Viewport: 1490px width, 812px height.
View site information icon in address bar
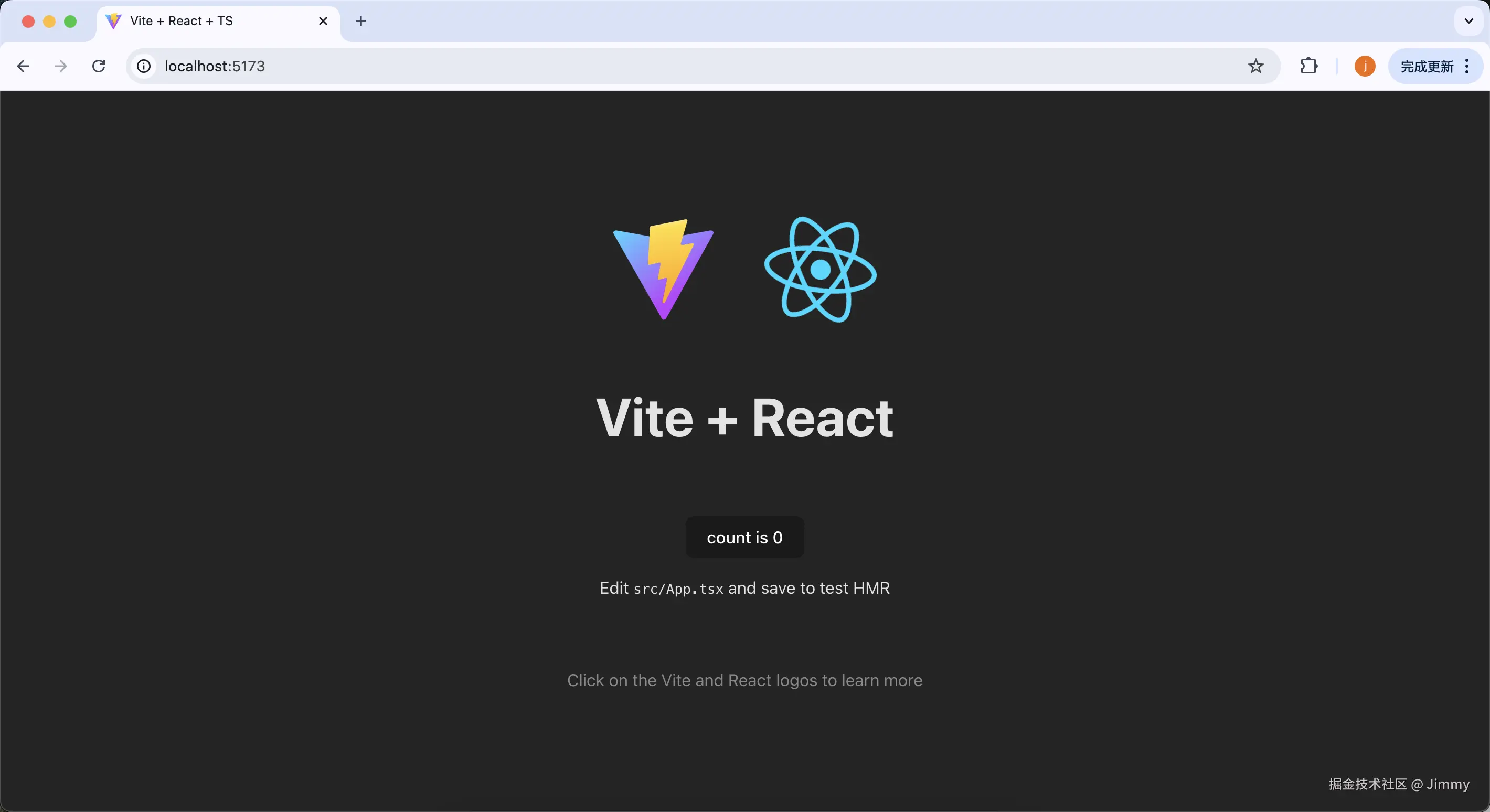pos(143,67)
